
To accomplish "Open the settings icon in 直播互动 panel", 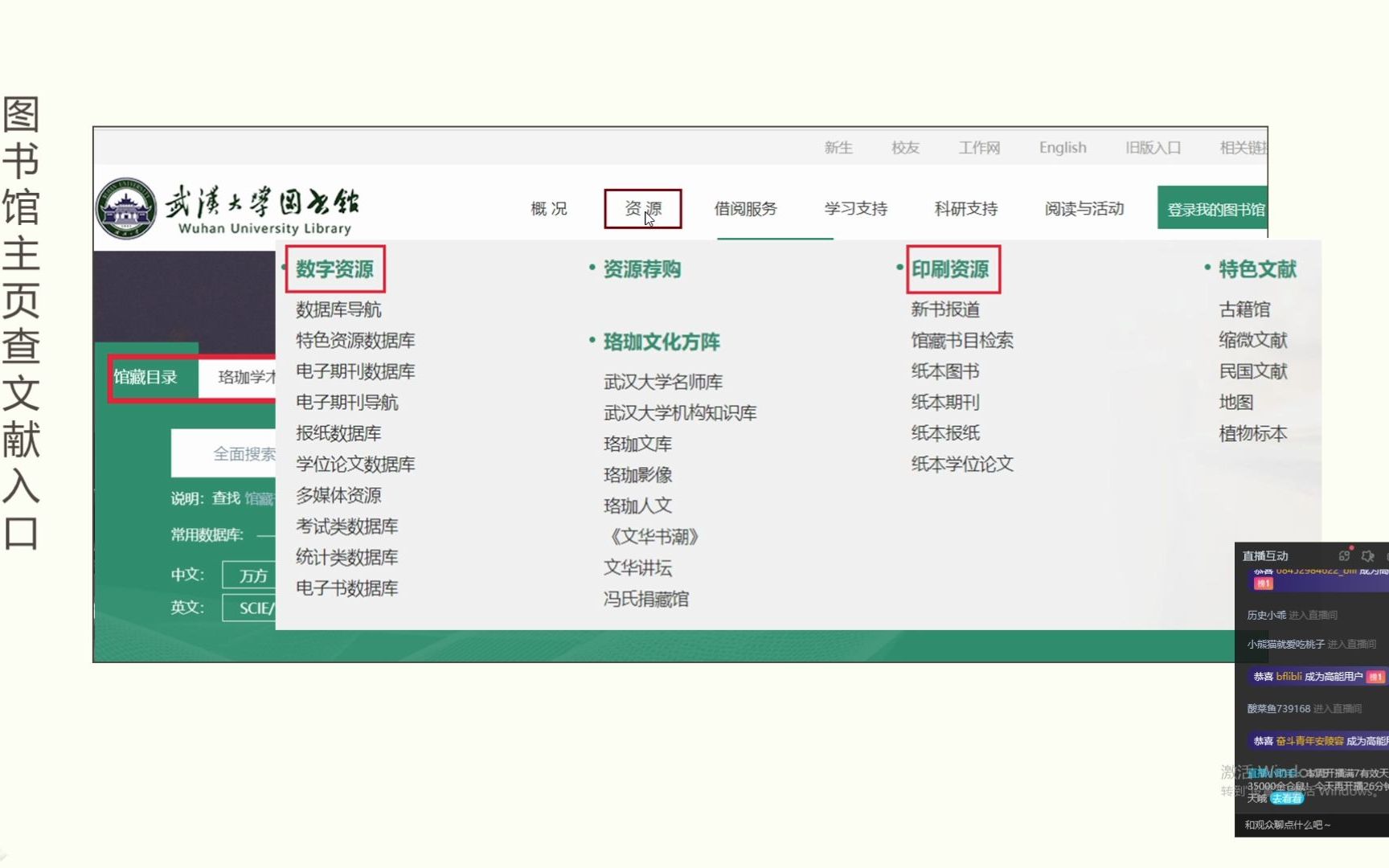I will pos(1368,555).
